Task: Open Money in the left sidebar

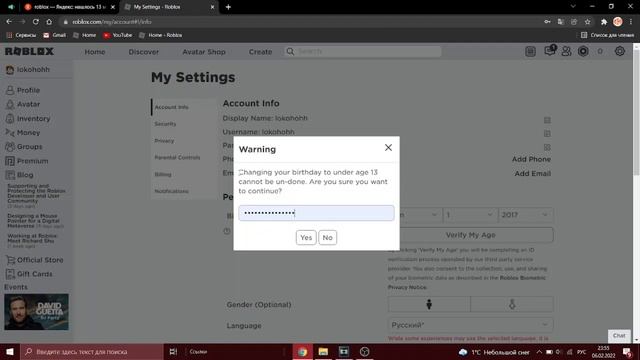Action: pos(23,133)
